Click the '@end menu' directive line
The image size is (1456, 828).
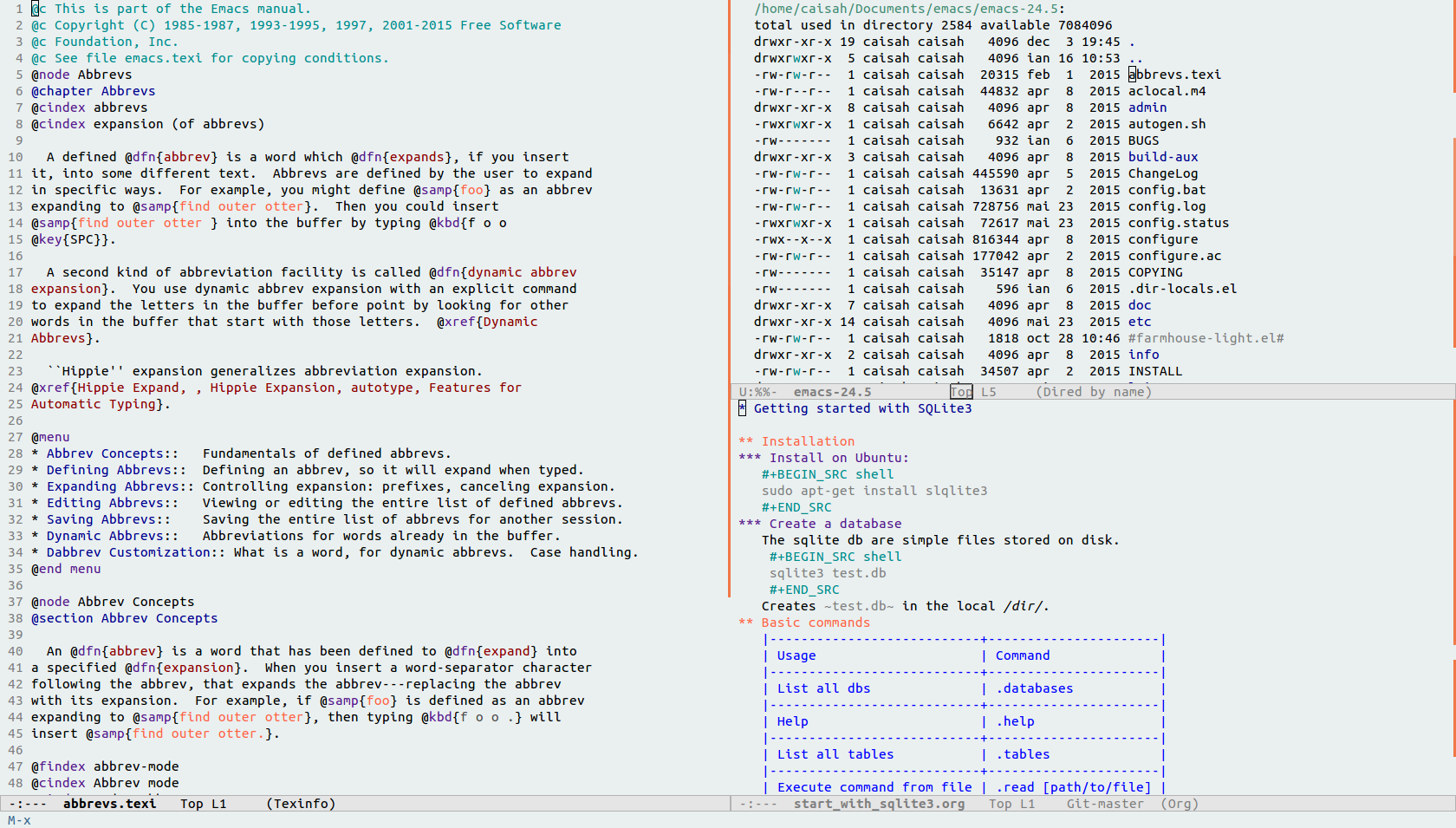(x=66, y=569)
